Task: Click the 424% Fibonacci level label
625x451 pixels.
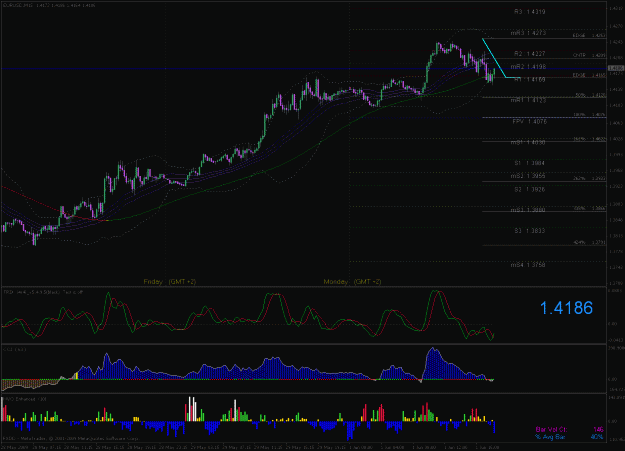Action: click(589, 242)
